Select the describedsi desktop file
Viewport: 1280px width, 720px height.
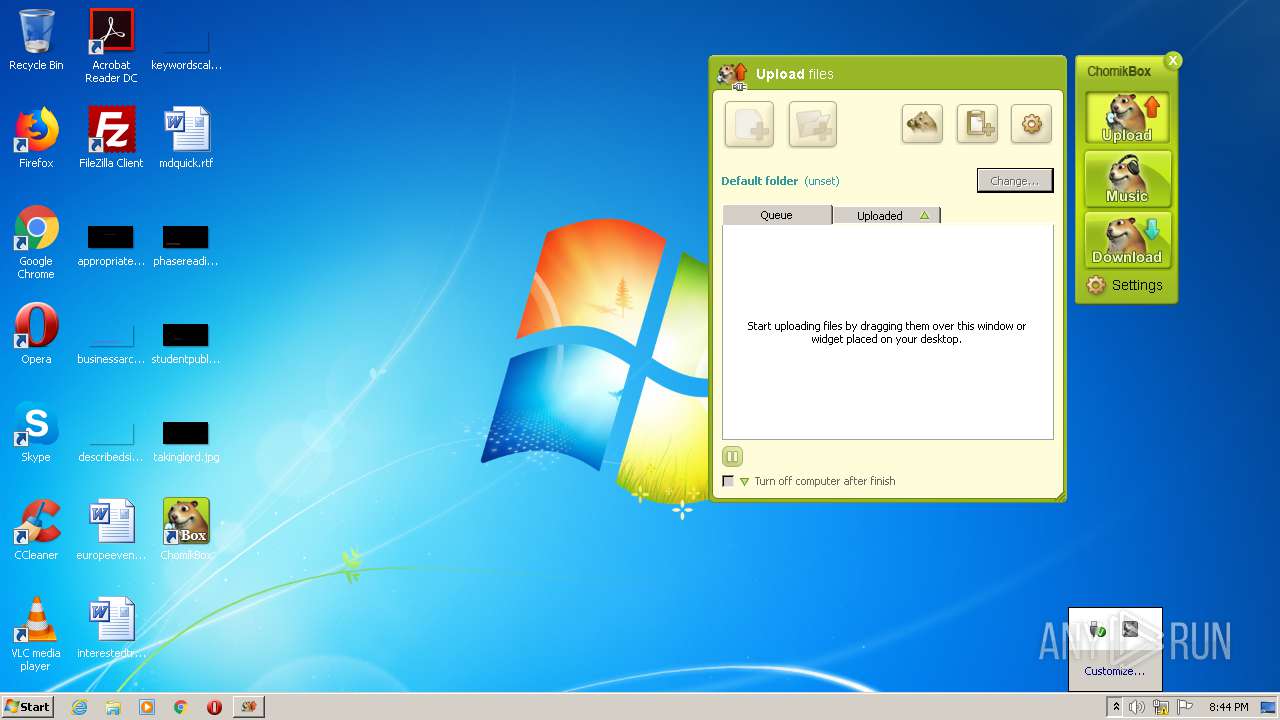coord(111,441)
